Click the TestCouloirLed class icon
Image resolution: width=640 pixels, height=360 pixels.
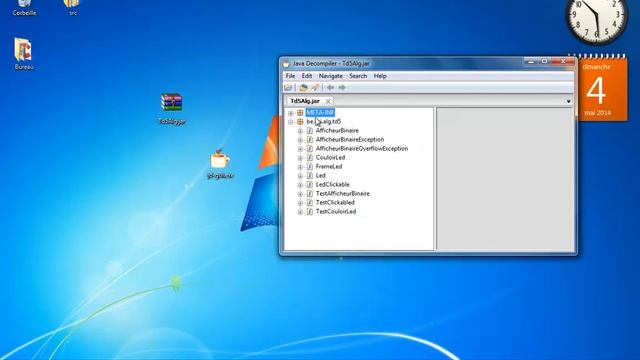[x=310, y=211]
